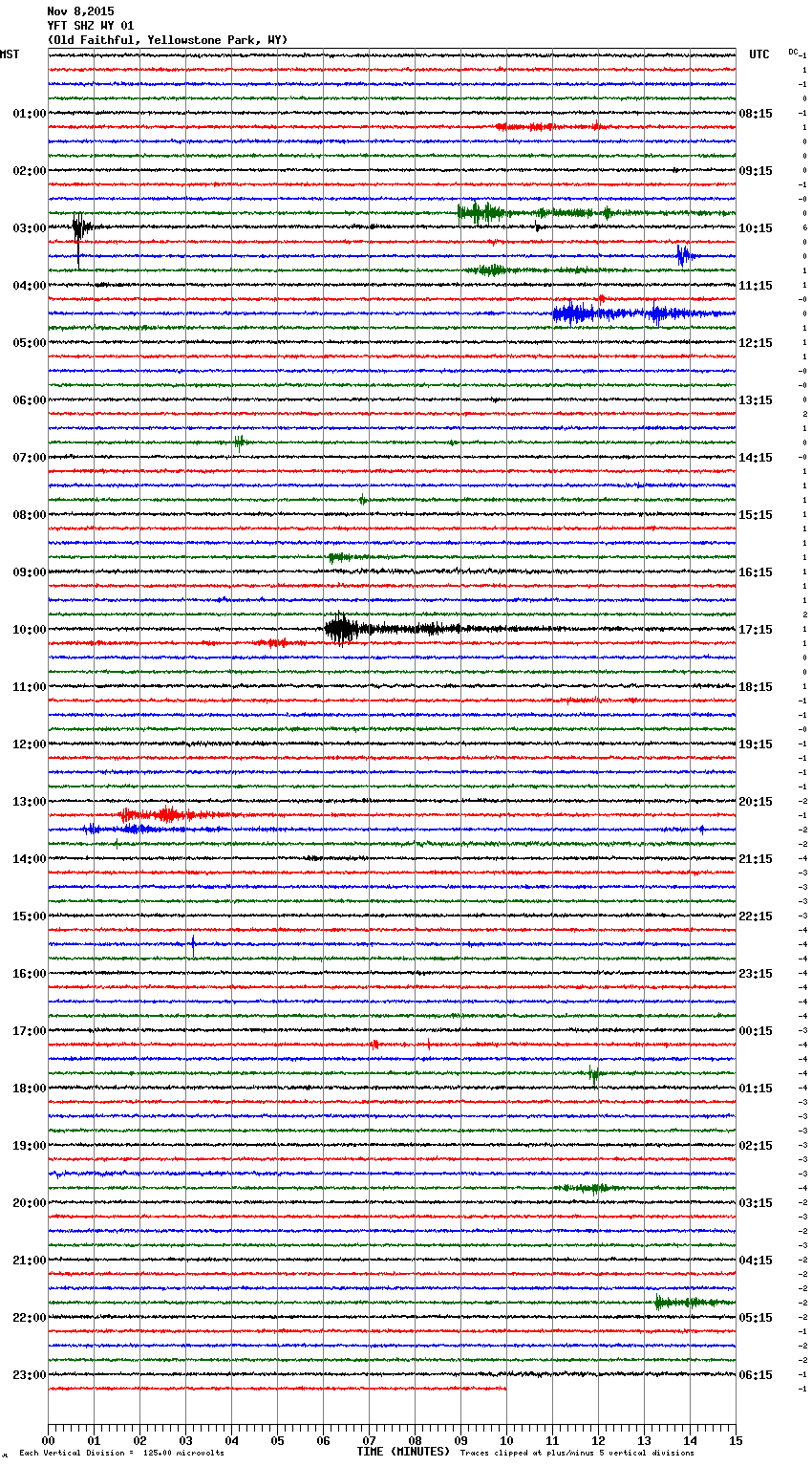Choose the '13:00' MST time label
The height and width of the screenshot is (1466, 812).
30,802
